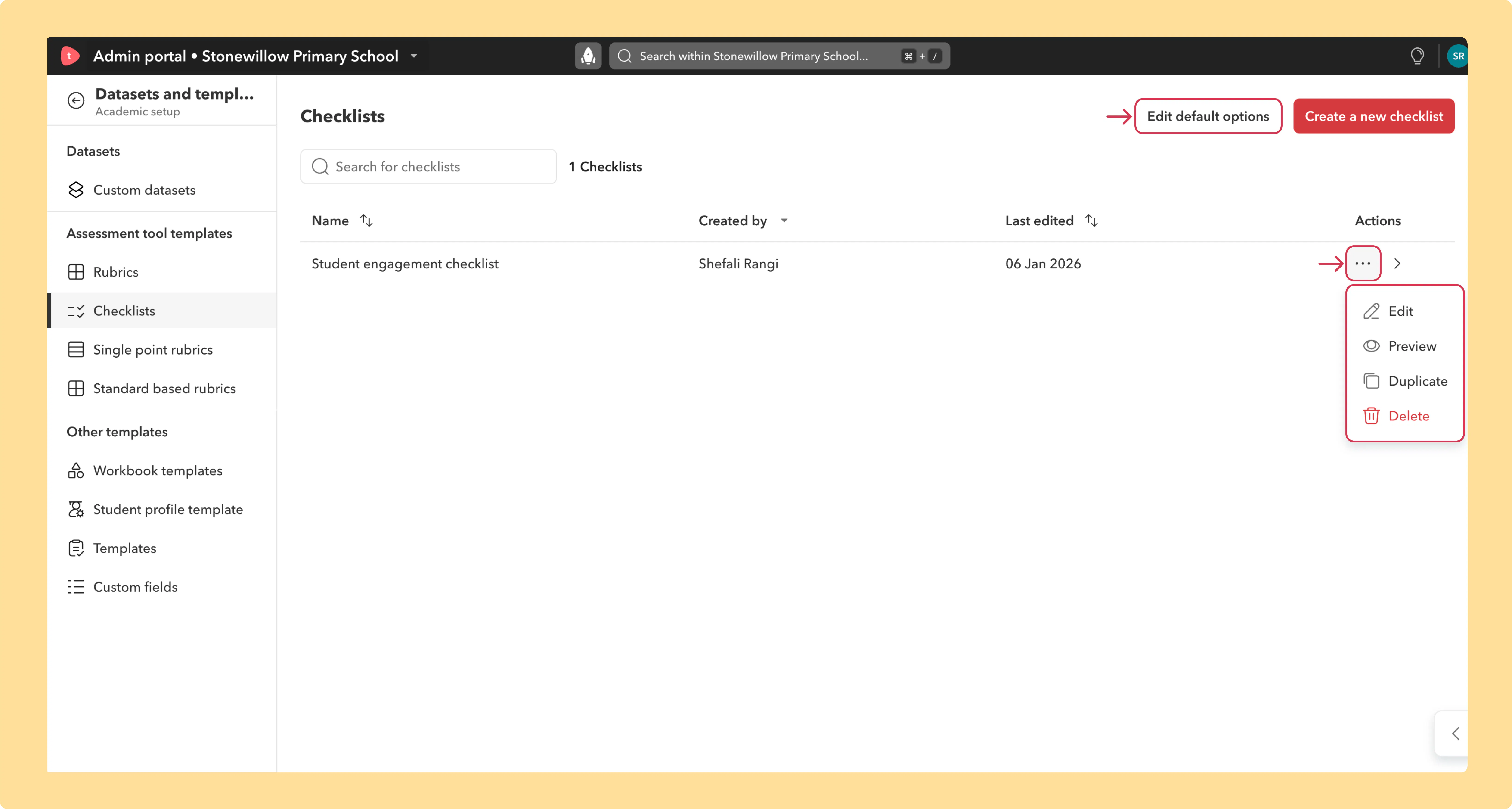Choose Duplicate from the actions menu

tap(1405, 381)
